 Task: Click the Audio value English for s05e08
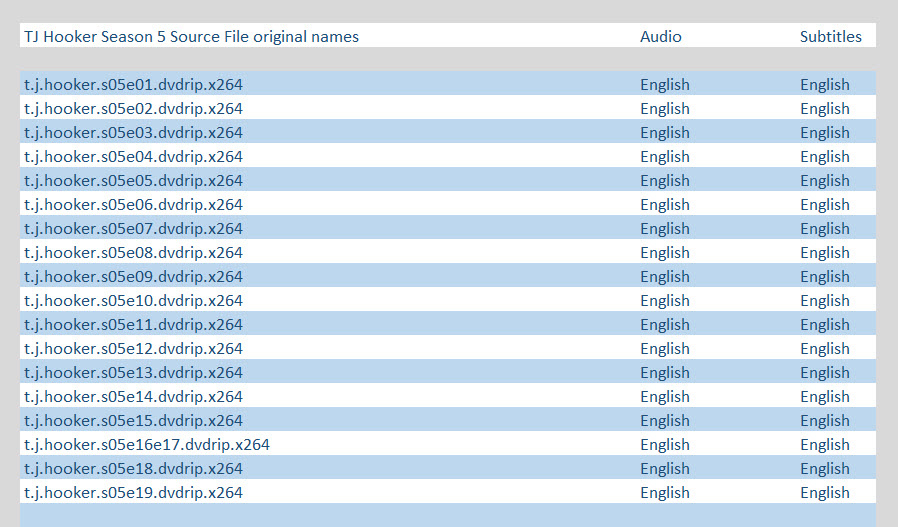pos(664,254)
